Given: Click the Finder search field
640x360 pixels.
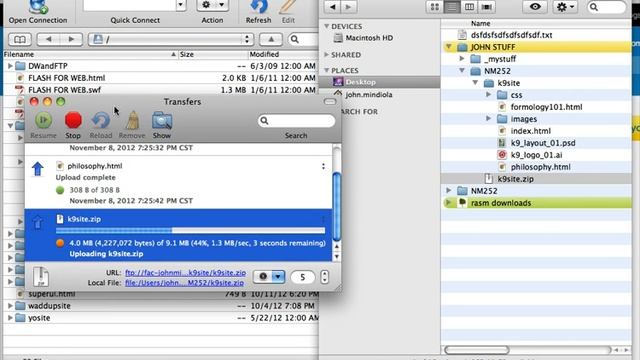Looking at the screenshot, I should click(x=606, y=7).
